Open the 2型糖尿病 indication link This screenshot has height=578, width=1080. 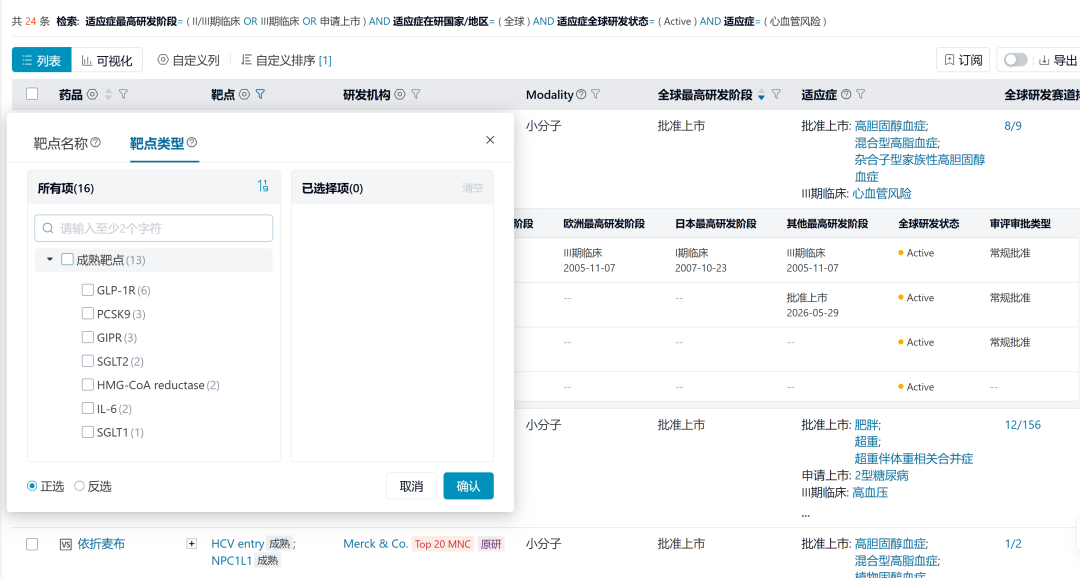pyautogui.click(x=882, y=475)
